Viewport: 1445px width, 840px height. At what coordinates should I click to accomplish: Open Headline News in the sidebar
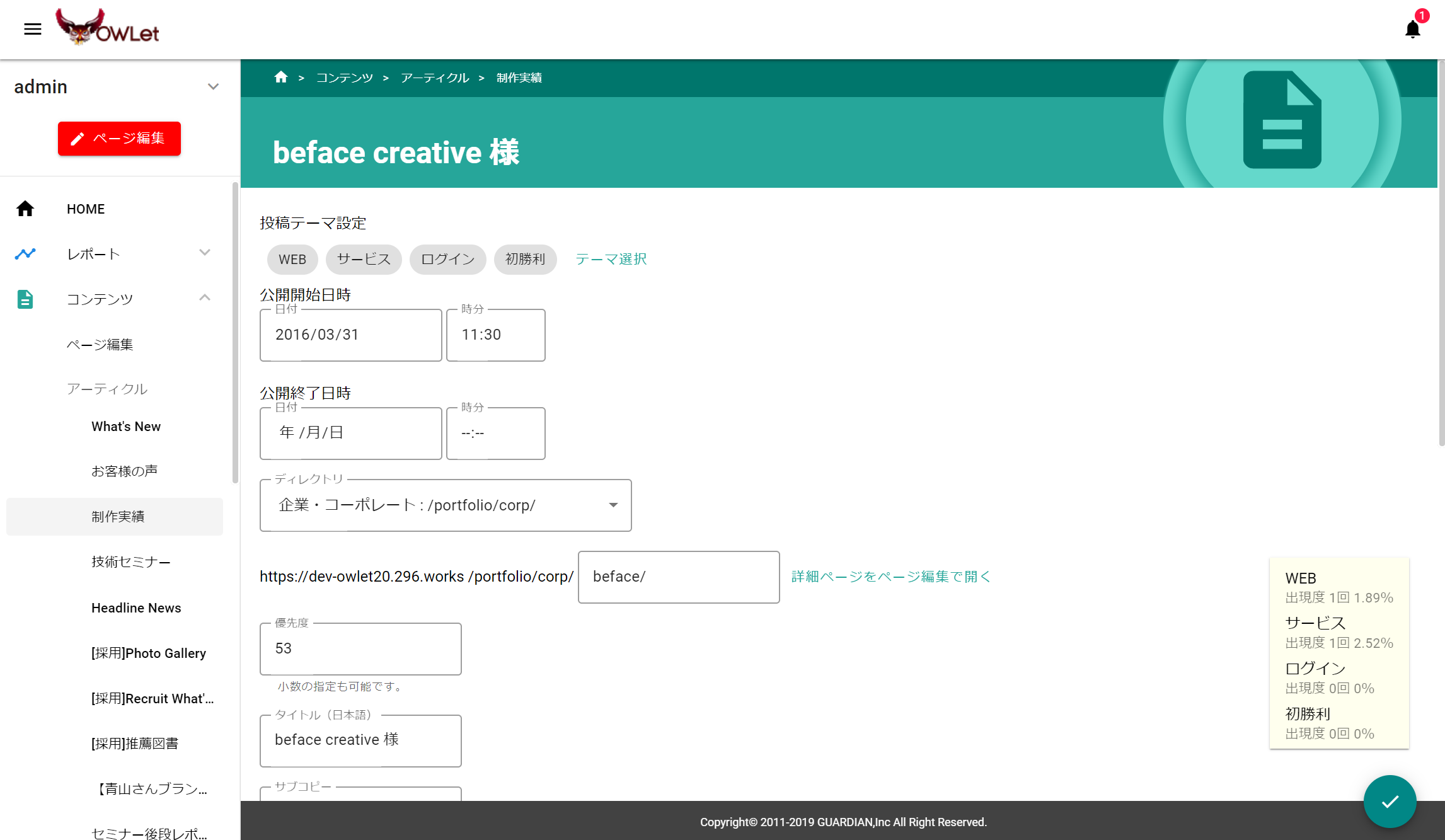click(x=136, y=608)
